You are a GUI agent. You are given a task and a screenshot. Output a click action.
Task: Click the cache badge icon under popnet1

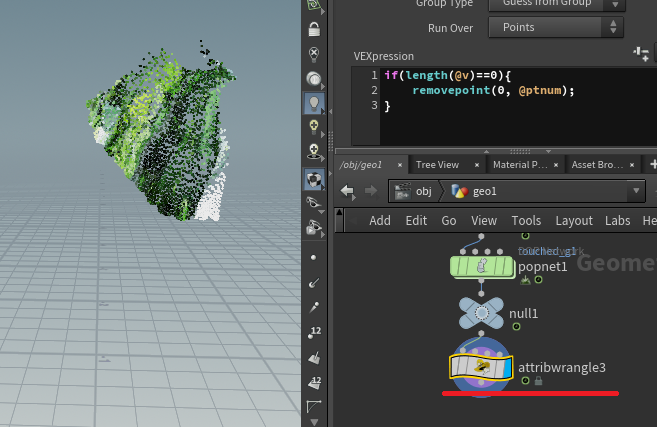pos(525,280)
